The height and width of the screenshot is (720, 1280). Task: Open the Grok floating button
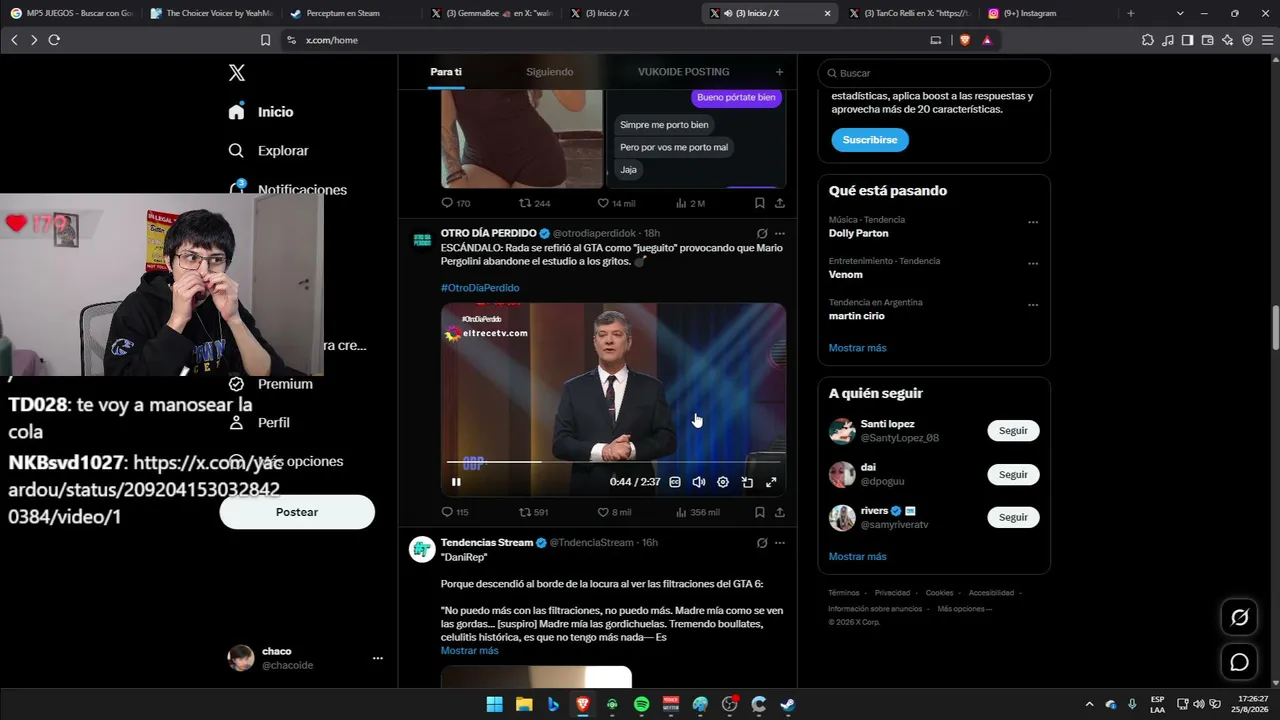click(1239, 617)
